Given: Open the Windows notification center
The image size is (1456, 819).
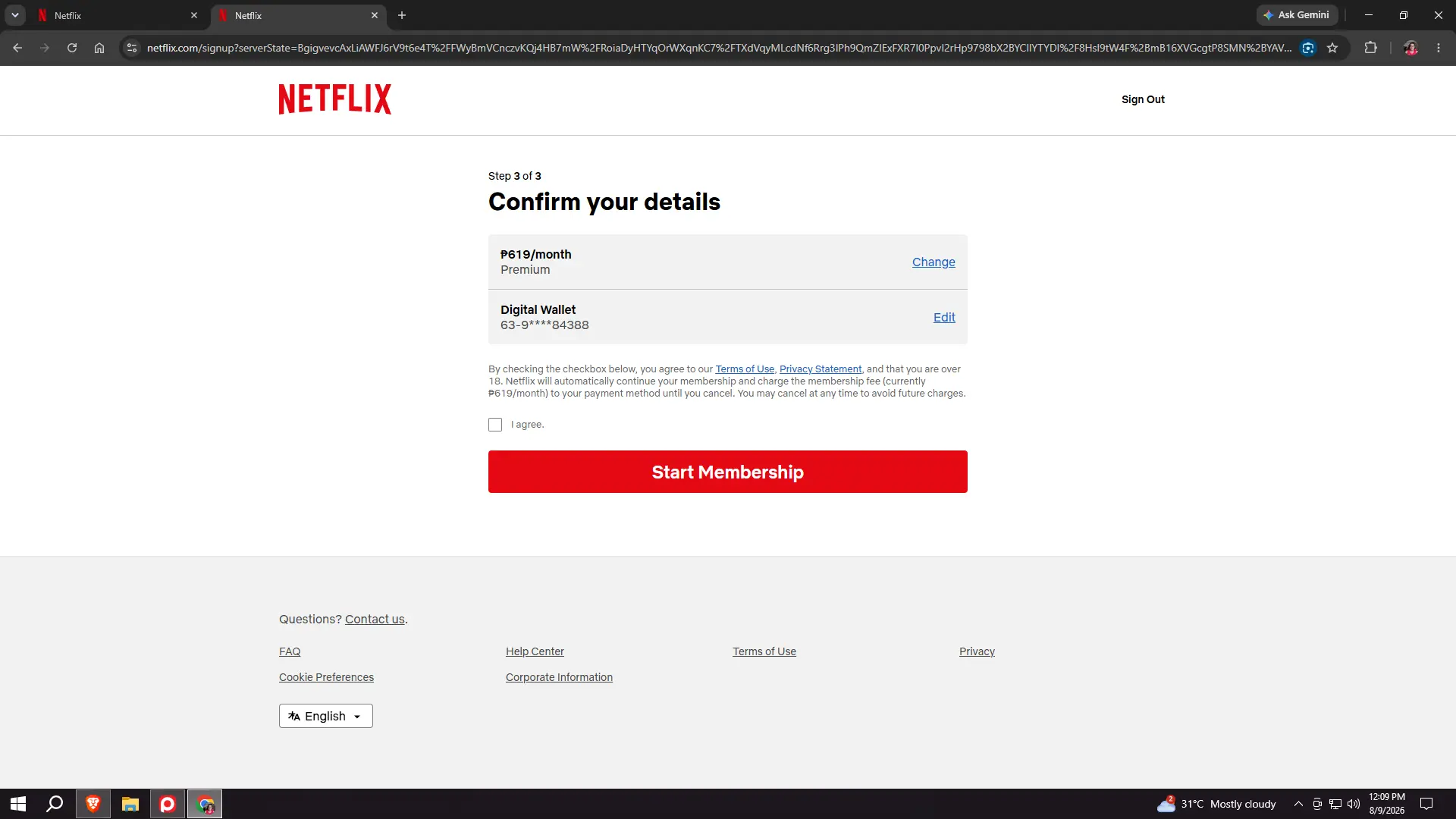Looking at the screenshot, I should [x=1426, y=804].
